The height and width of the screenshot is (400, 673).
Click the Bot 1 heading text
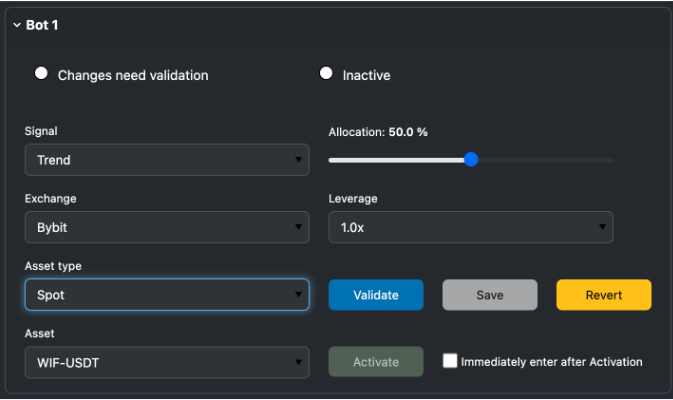pyautogui.click(x=42, y=25)
